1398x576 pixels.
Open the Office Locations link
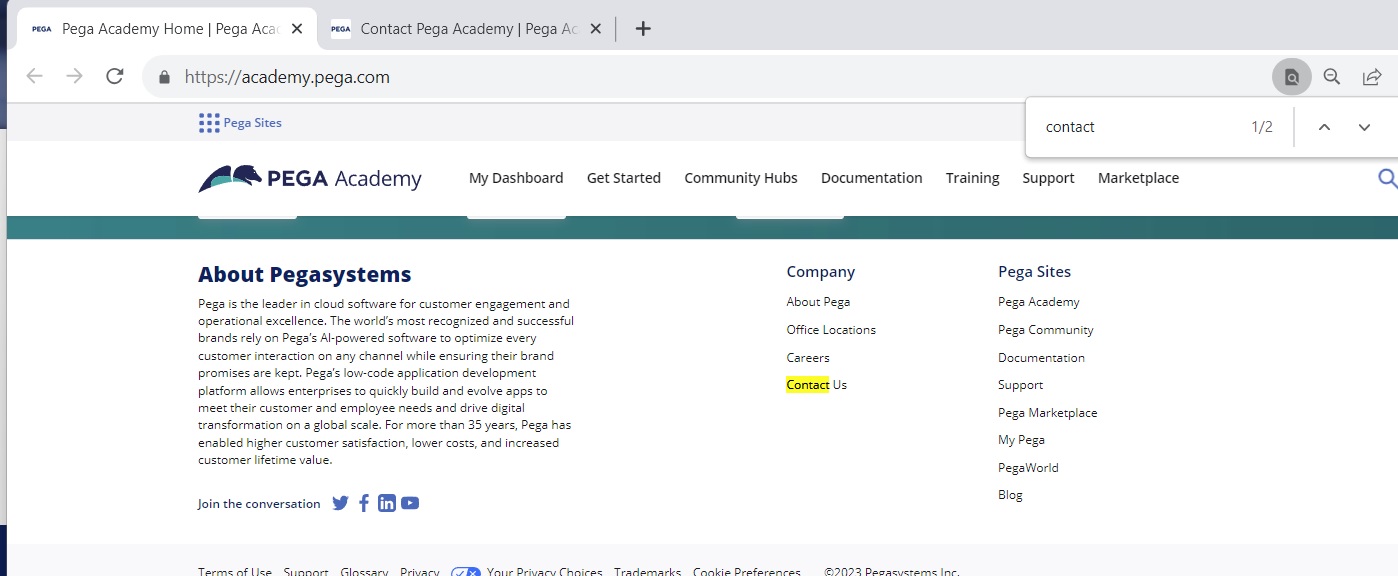click(x=830, y=330)
